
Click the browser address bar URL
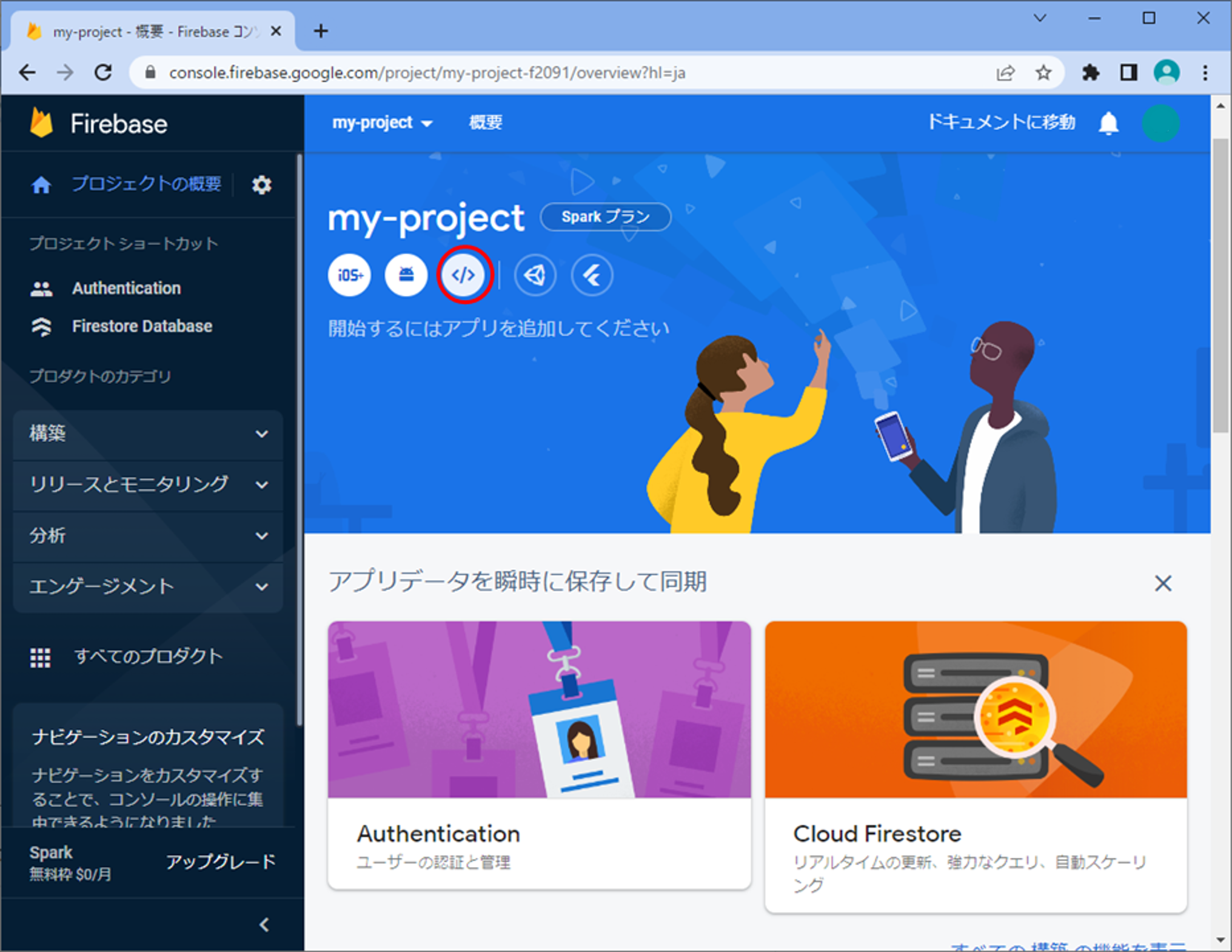point(427,73)
